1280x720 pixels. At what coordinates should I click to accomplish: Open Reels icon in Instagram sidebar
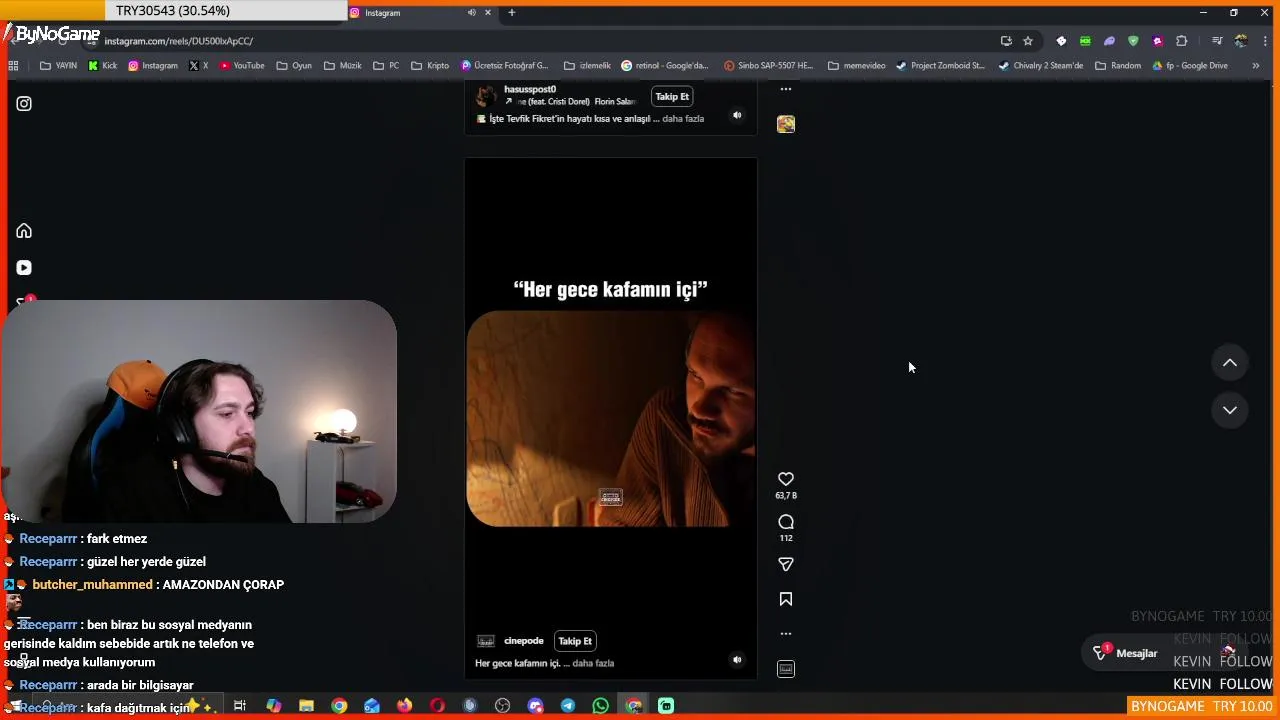click(x=24, y=268)
